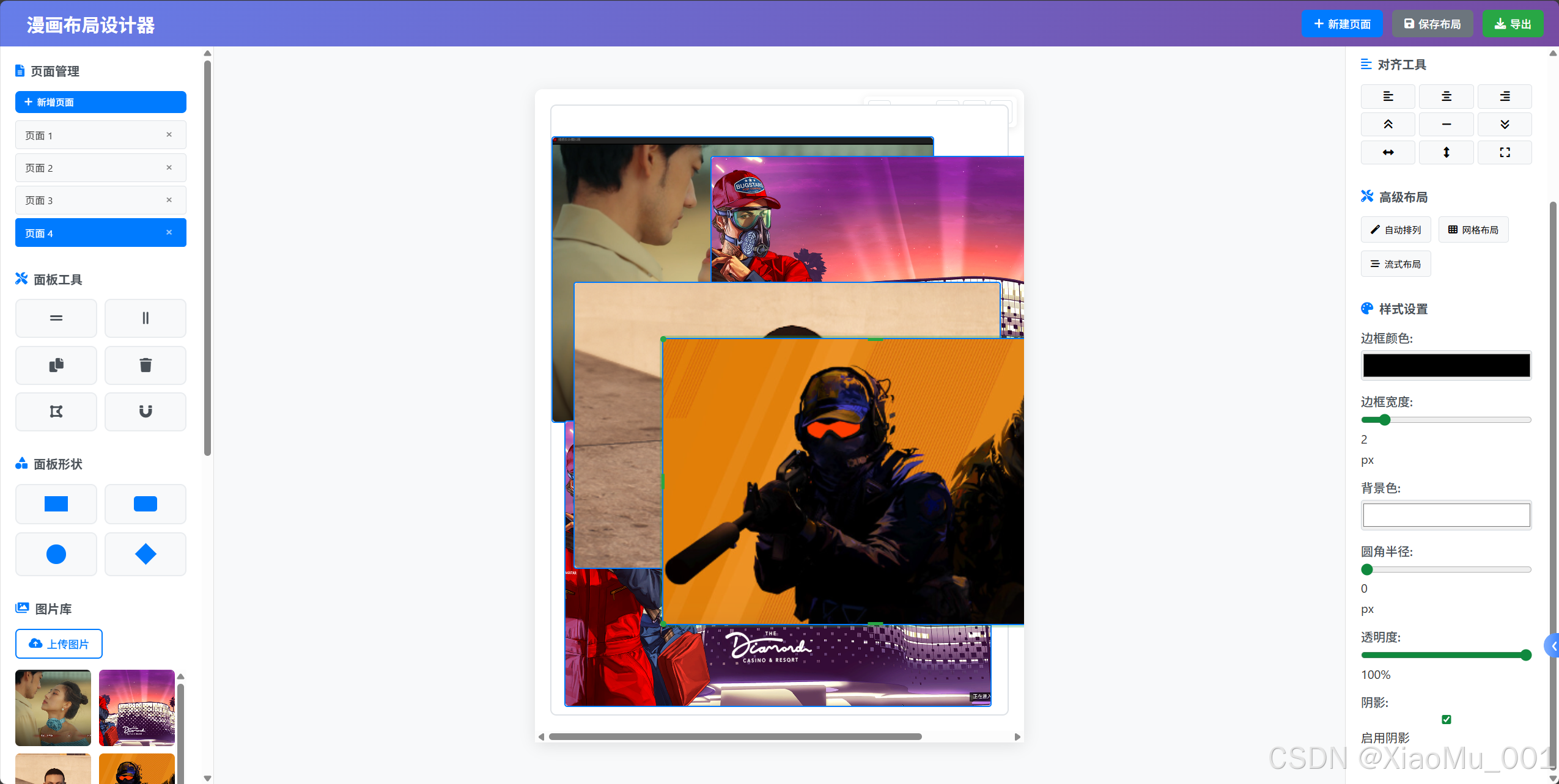1559x784 pixels.
Task: Click the align top double-chevron icon
Action: 1388,125
